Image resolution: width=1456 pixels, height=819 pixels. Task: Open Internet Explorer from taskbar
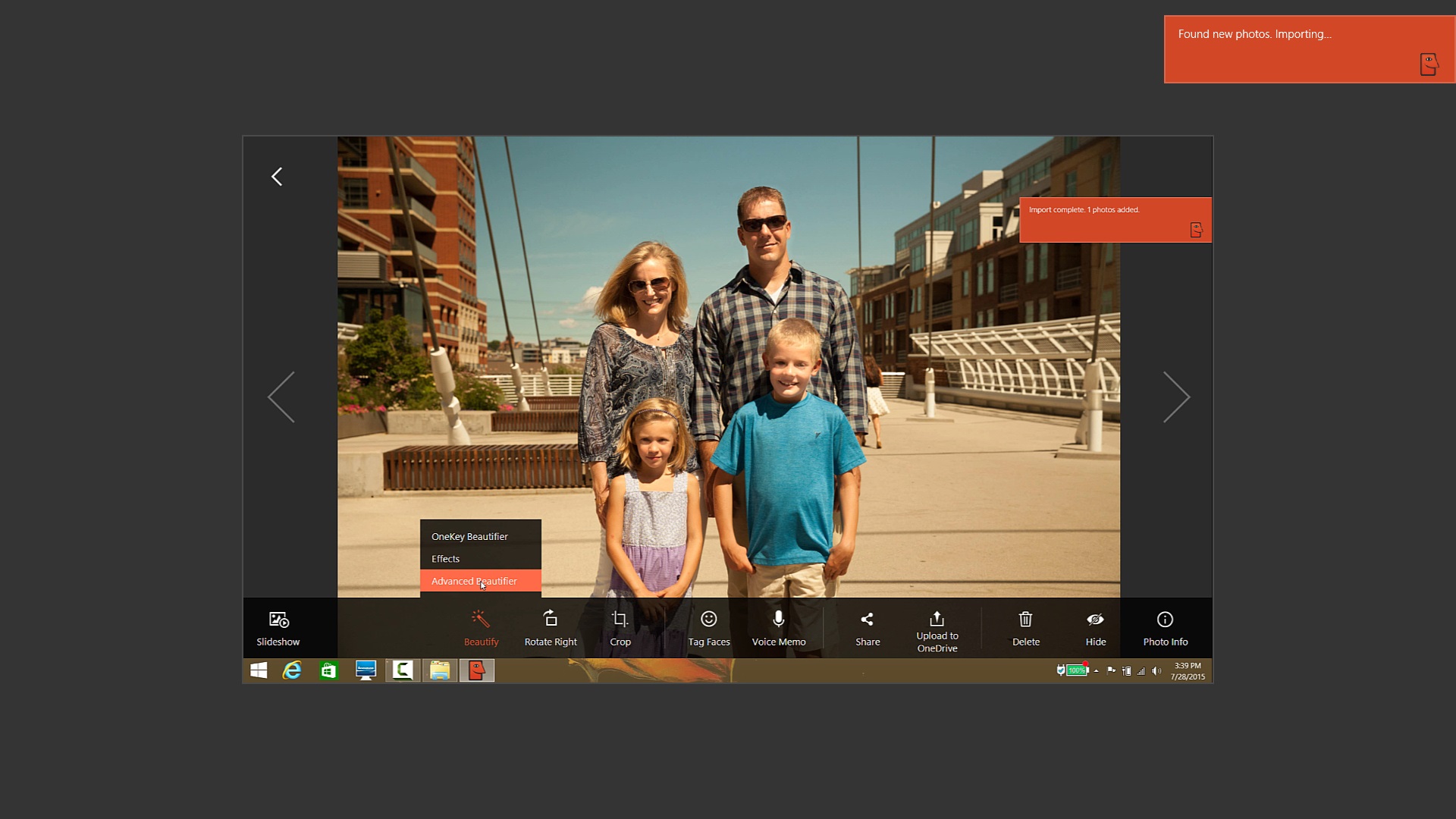click(292, 670)
